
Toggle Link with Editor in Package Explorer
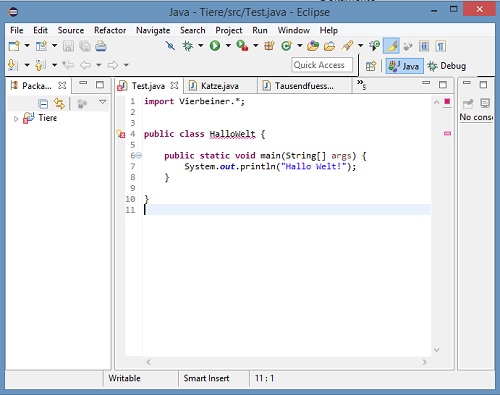pos(59,104)
